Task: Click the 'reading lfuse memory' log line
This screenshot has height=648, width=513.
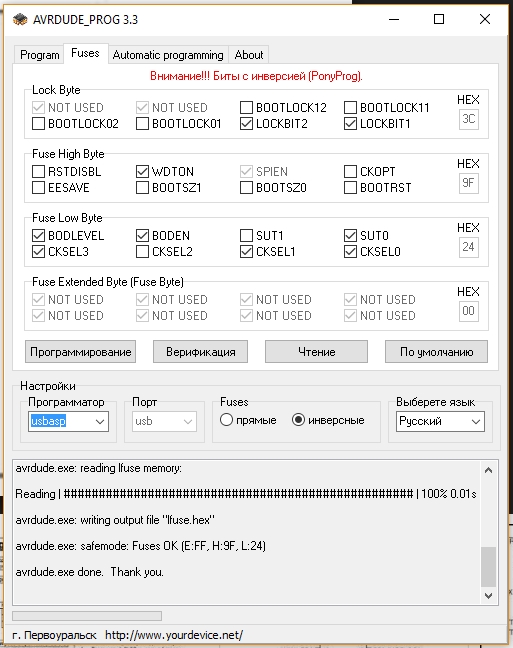Action: (x=98, y=468)
